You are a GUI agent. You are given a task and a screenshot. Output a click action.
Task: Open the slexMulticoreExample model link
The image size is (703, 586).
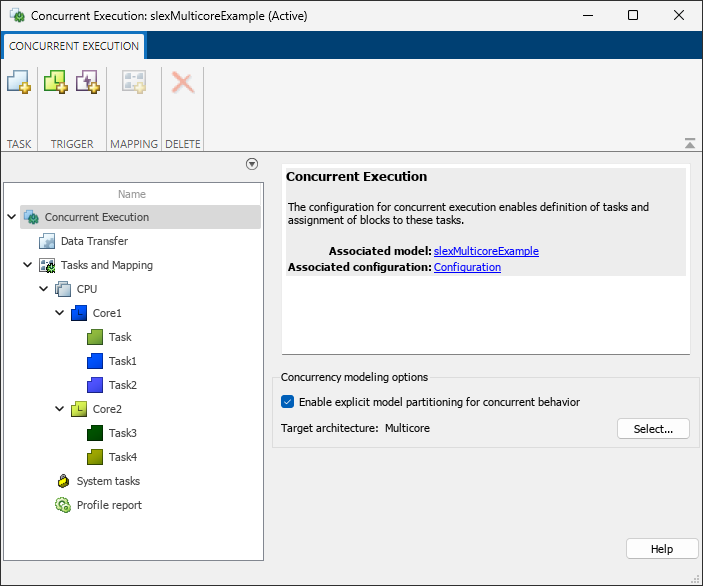pos(486,251)
